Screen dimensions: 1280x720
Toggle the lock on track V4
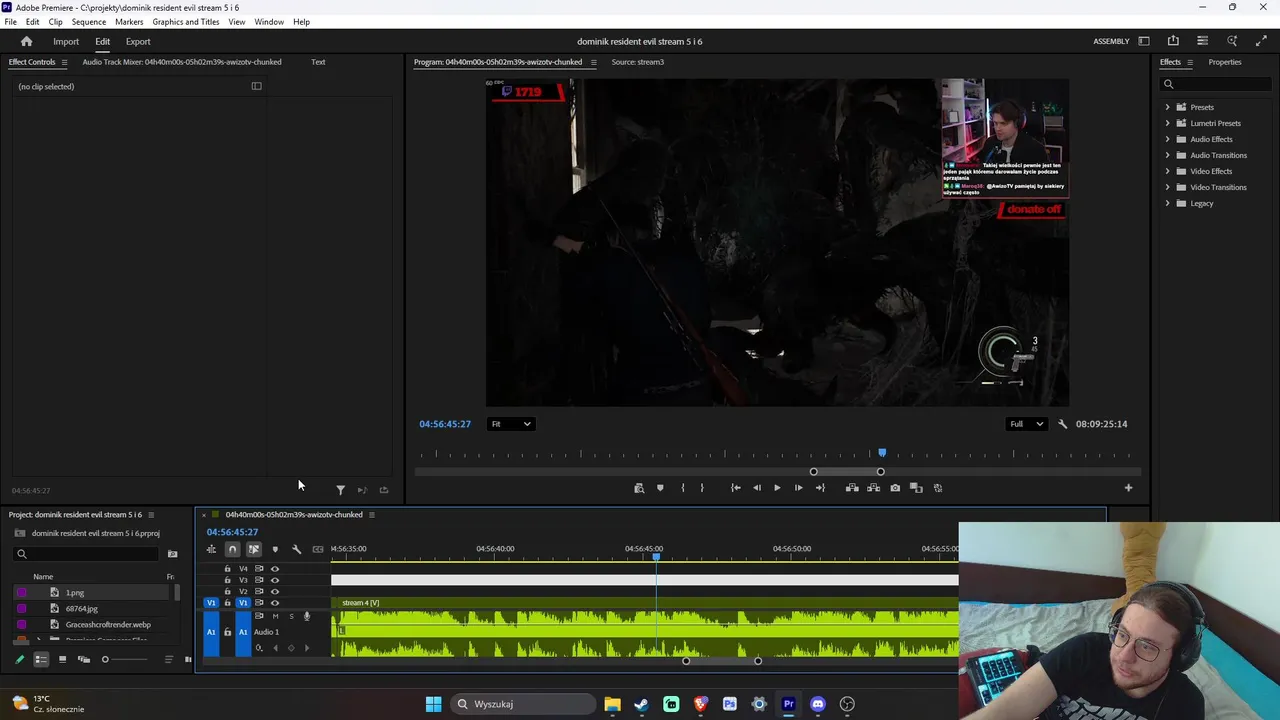pyautogui.click(x=227, y=569)
